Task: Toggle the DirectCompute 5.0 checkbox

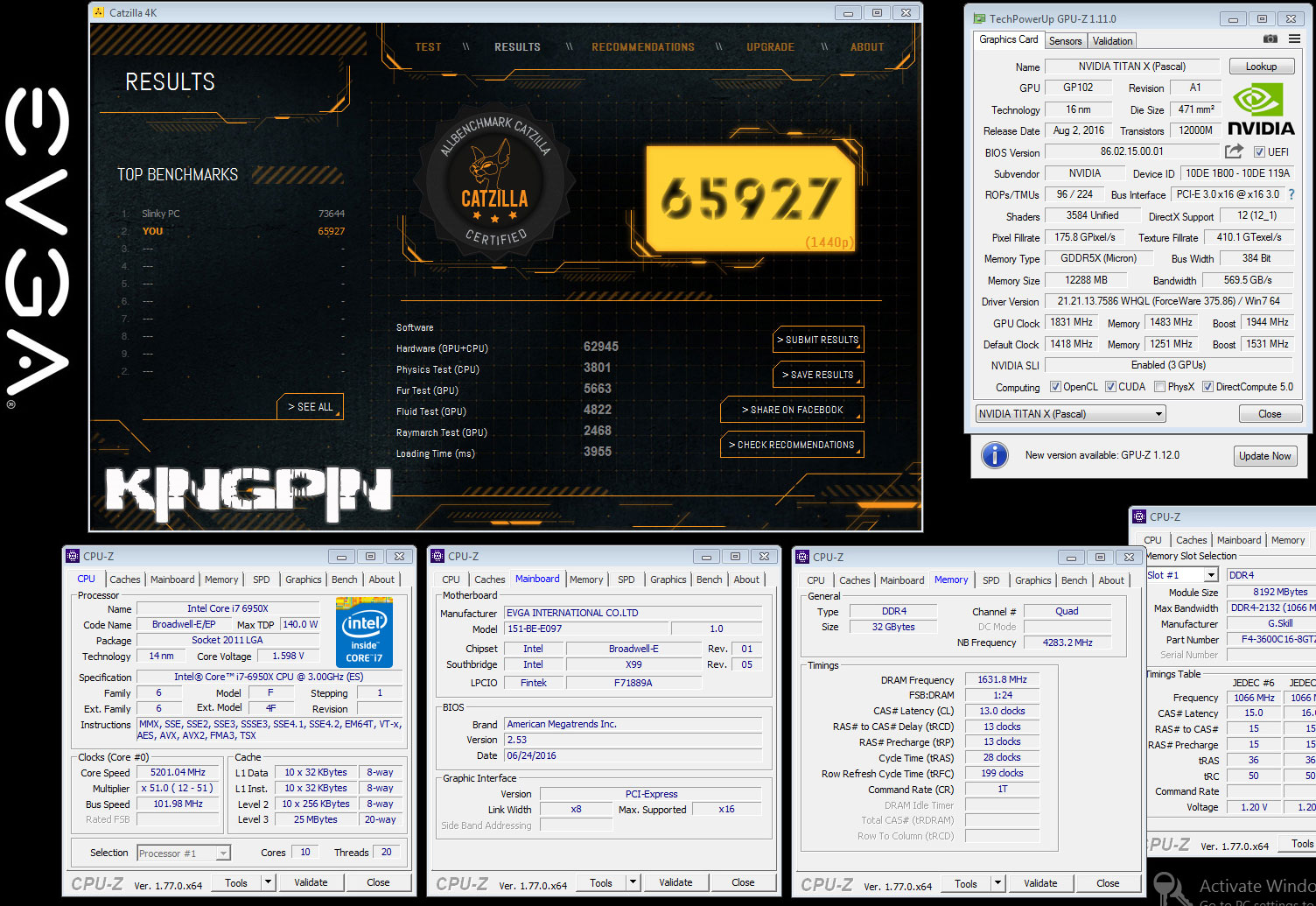Action: click(1207, 387)
